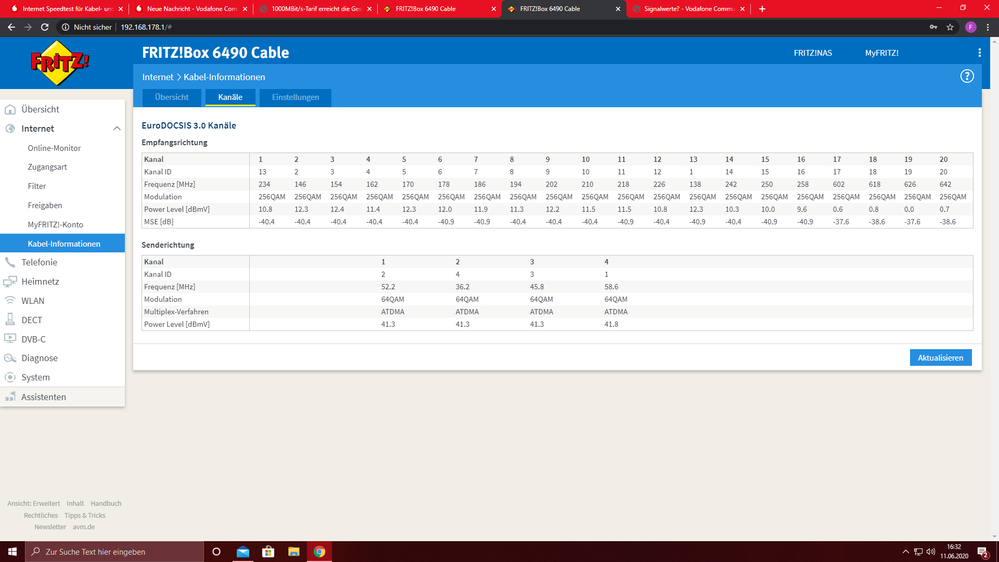Open Microsoft Store on taskbar
999x562 pixels.
pyautogui.click(x=268, y=551)
